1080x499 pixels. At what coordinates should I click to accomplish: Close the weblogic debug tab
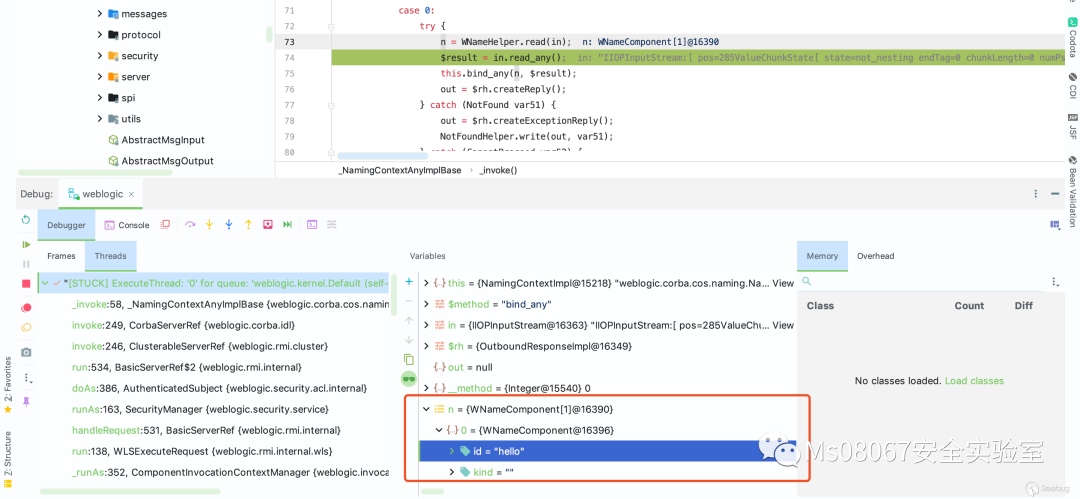pyautogui.click(x=133, y=194)
